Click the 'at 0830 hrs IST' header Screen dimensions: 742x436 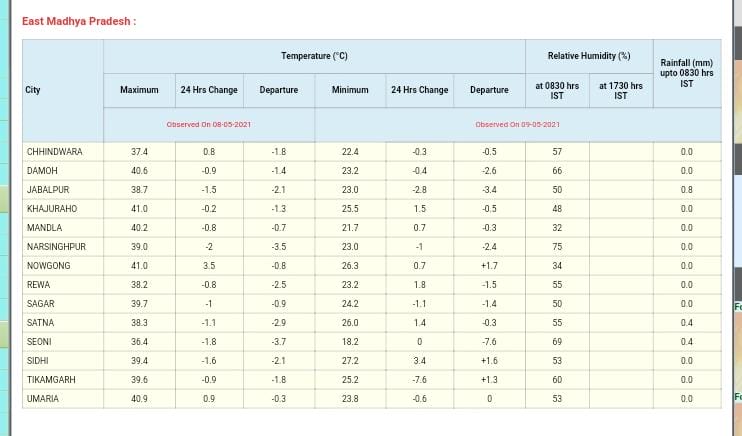(x=557, y=90)
